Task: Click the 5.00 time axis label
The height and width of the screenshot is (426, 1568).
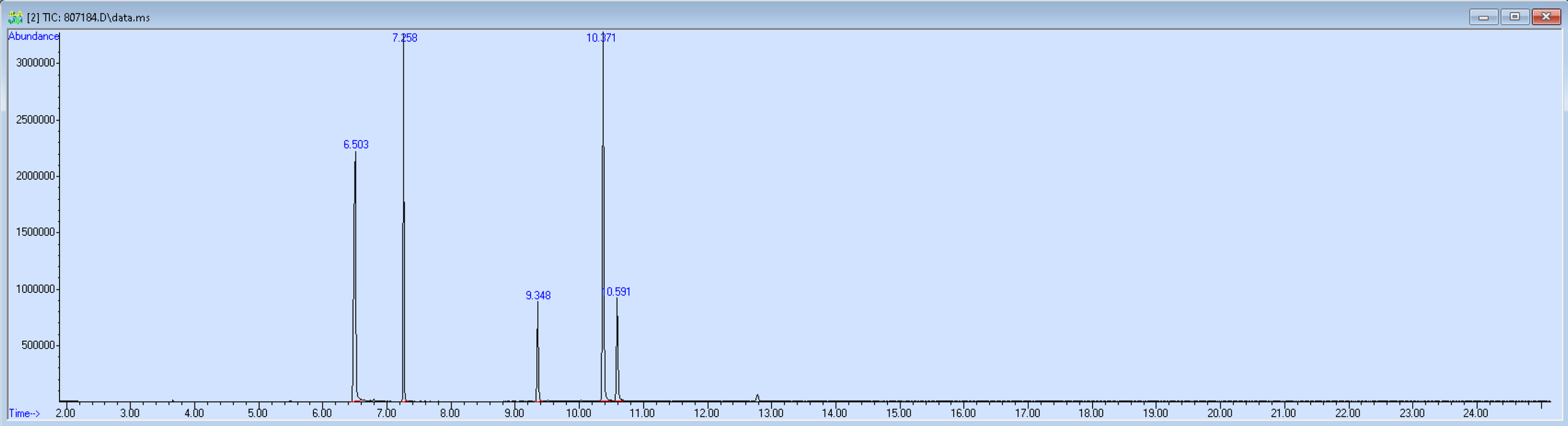Action: pyautogui.click(x=257, y=413)
